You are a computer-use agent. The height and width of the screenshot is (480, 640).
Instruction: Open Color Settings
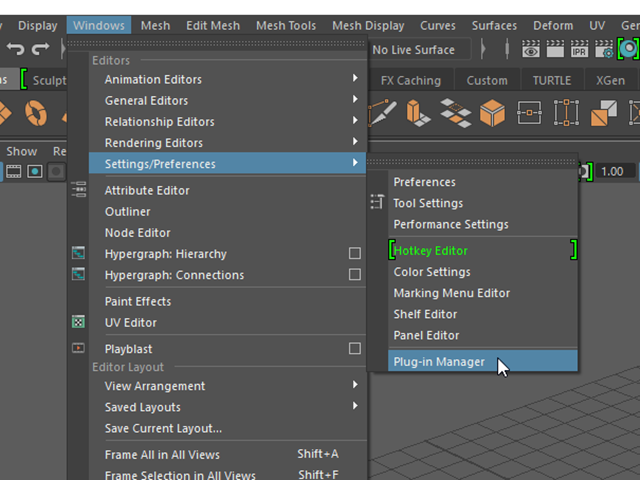pyautogui.click(x=483, y=271)
